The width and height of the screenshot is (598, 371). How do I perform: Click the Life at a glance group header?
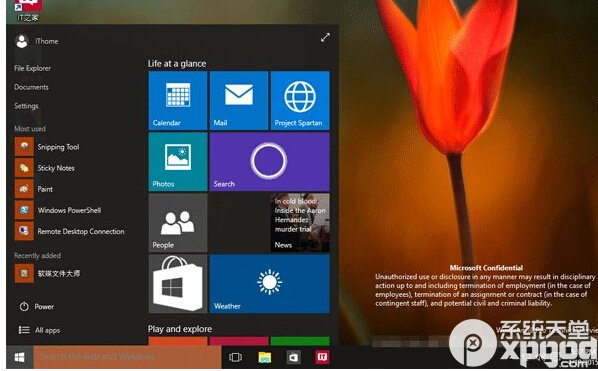point(177,64)
